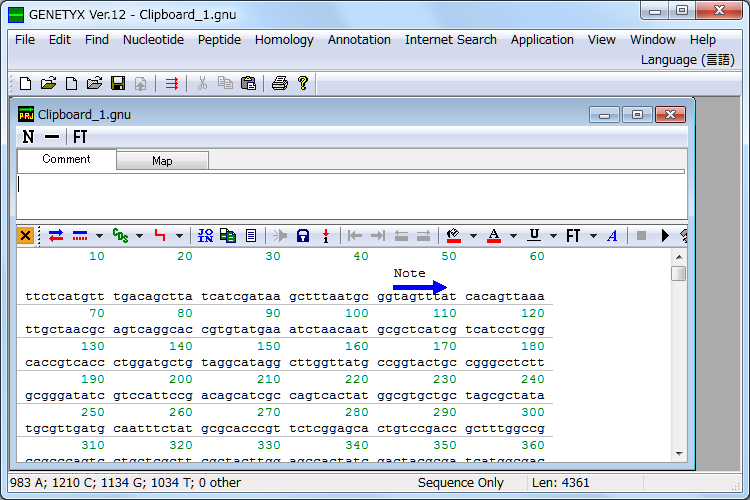Click the Language menu item

687,60
